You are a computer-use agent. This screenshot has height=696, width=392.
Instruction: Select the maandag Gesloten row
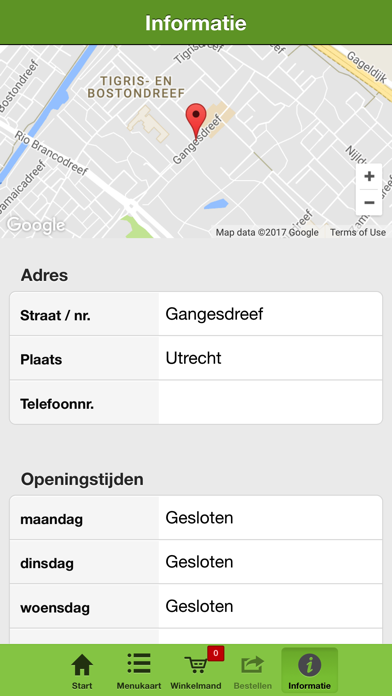click(196, 518)
